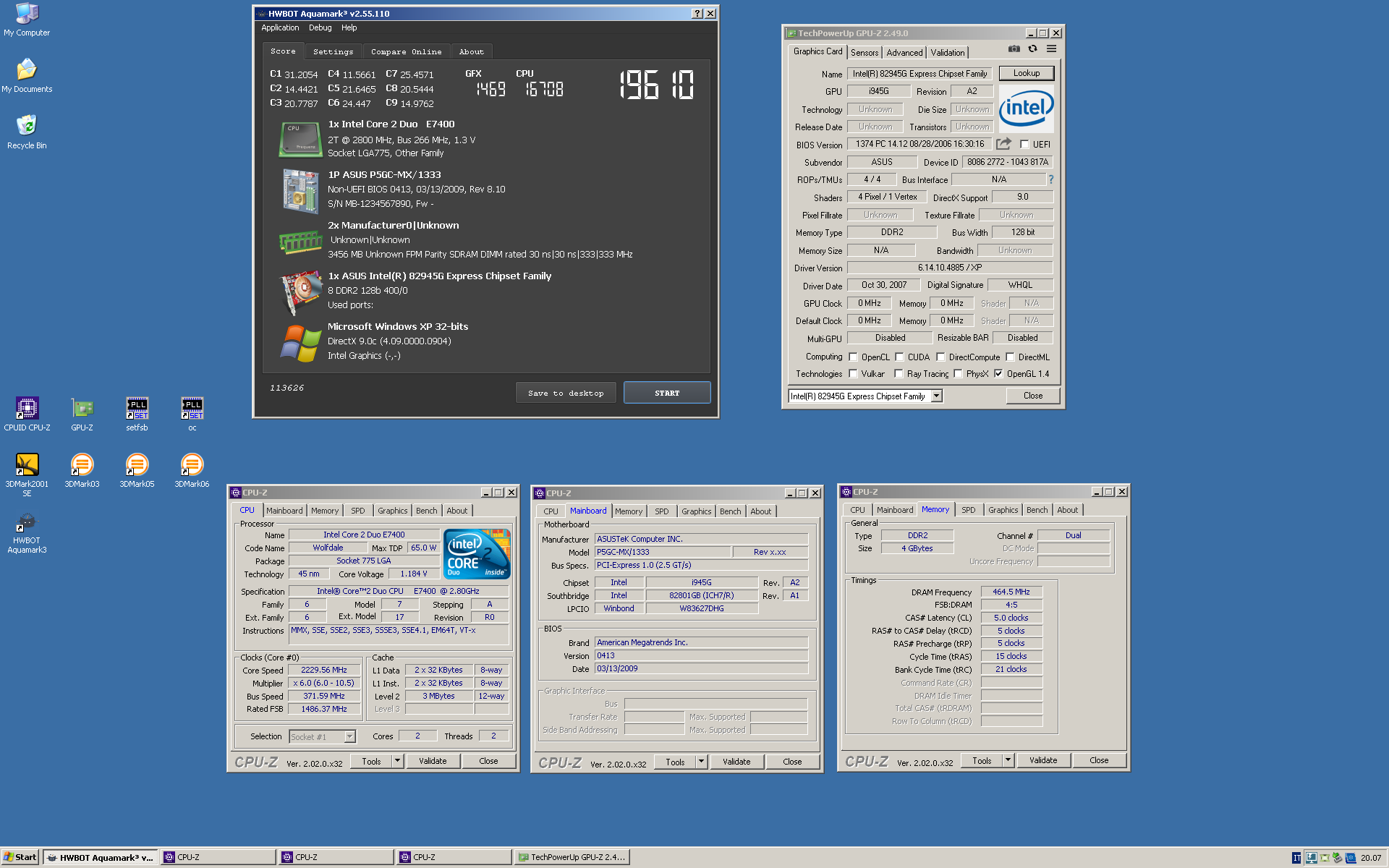Launch 3DMark2001 SE desktop shortcut

27,475
